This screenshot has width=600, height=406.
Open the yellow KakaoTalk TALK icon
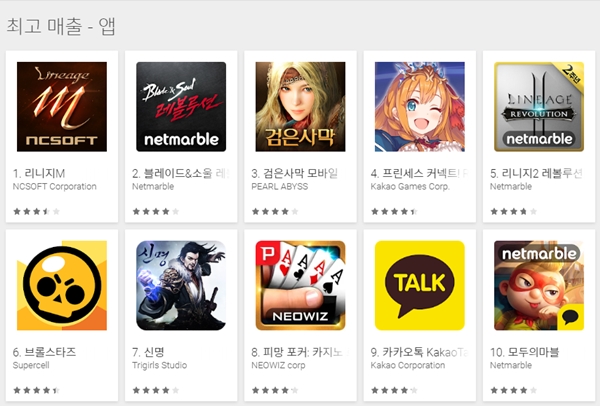[420, 285]
